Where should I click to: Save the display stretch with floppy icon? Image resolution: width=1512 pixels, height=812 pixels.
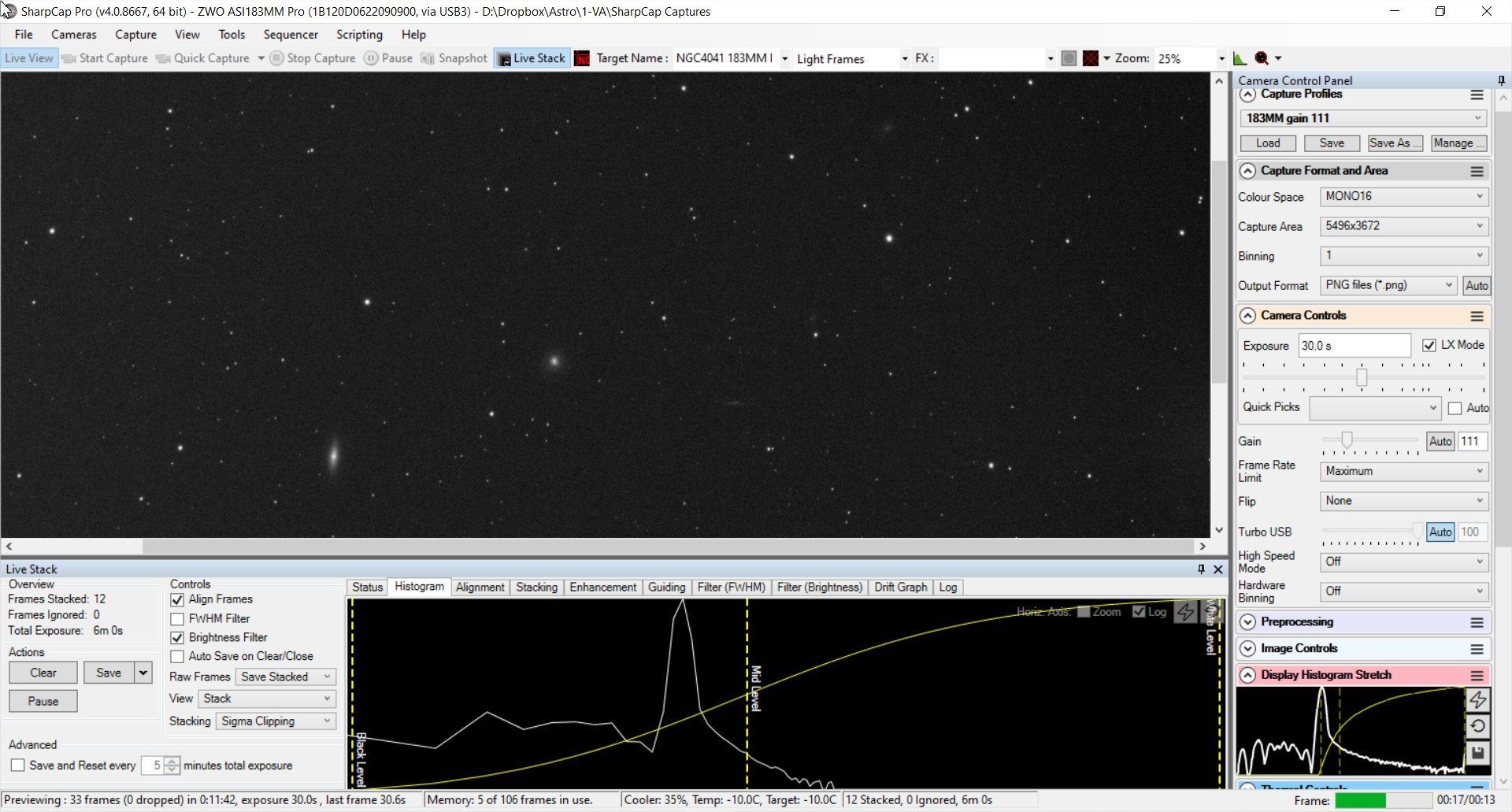(1478, 753)
